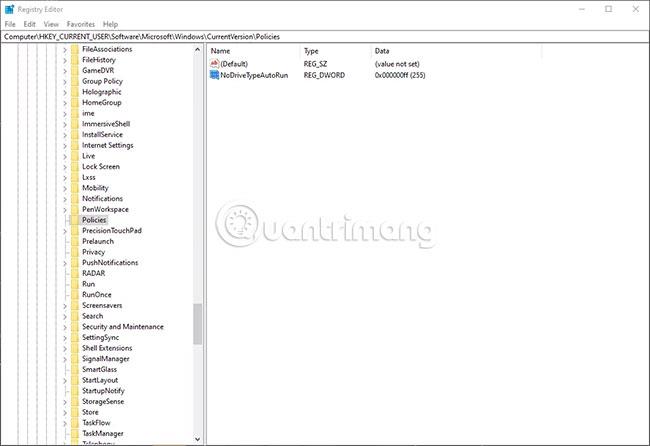Maximize the Registry Editor window
The height and width of the screenshot is (446, 650).
pos(609,9)
